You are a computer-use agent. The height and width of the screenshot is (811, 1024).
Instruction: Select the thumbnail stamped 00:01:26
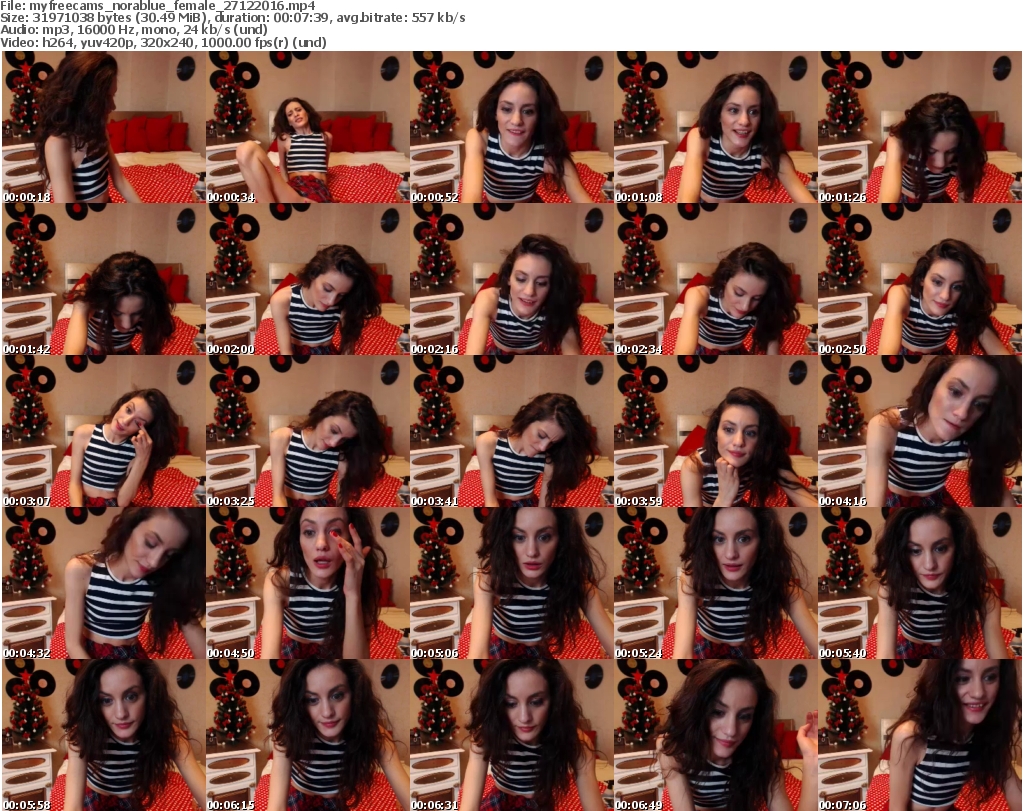pos(920,127)
